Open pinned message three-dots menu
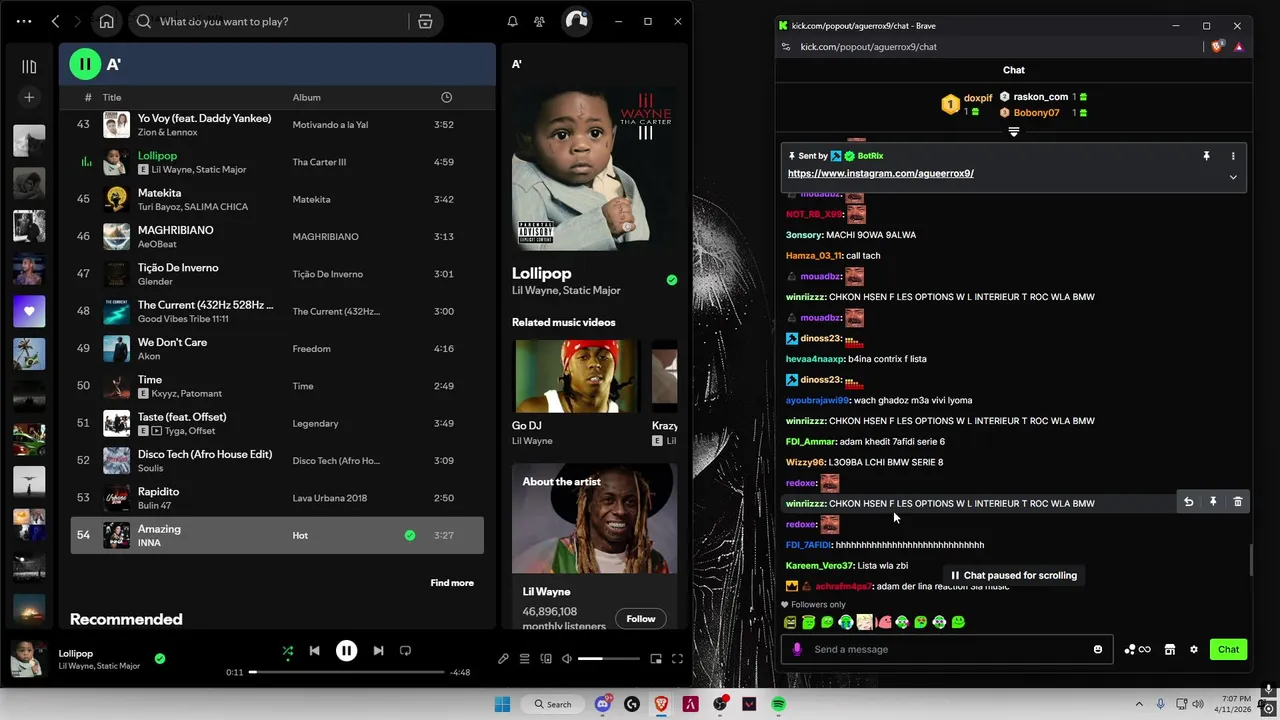The image size is (1280, 720). point(1233,156)
